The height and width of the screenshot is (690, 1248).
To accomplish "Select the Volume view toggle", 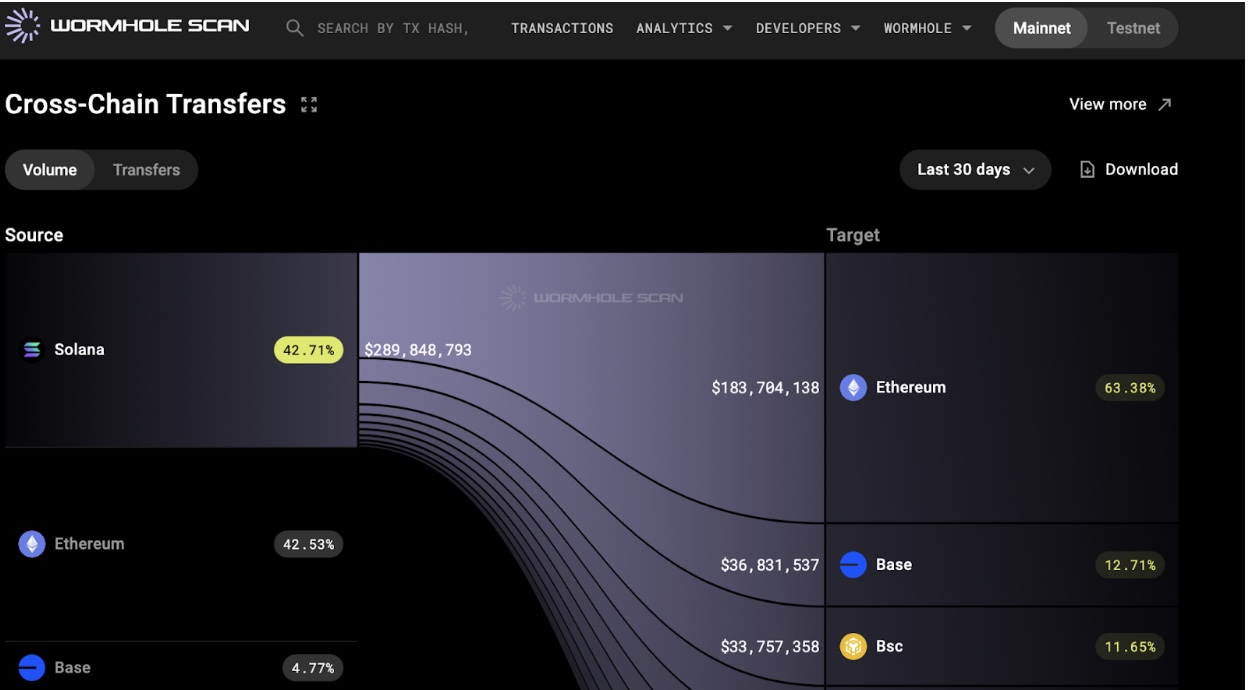I will 50,170.
